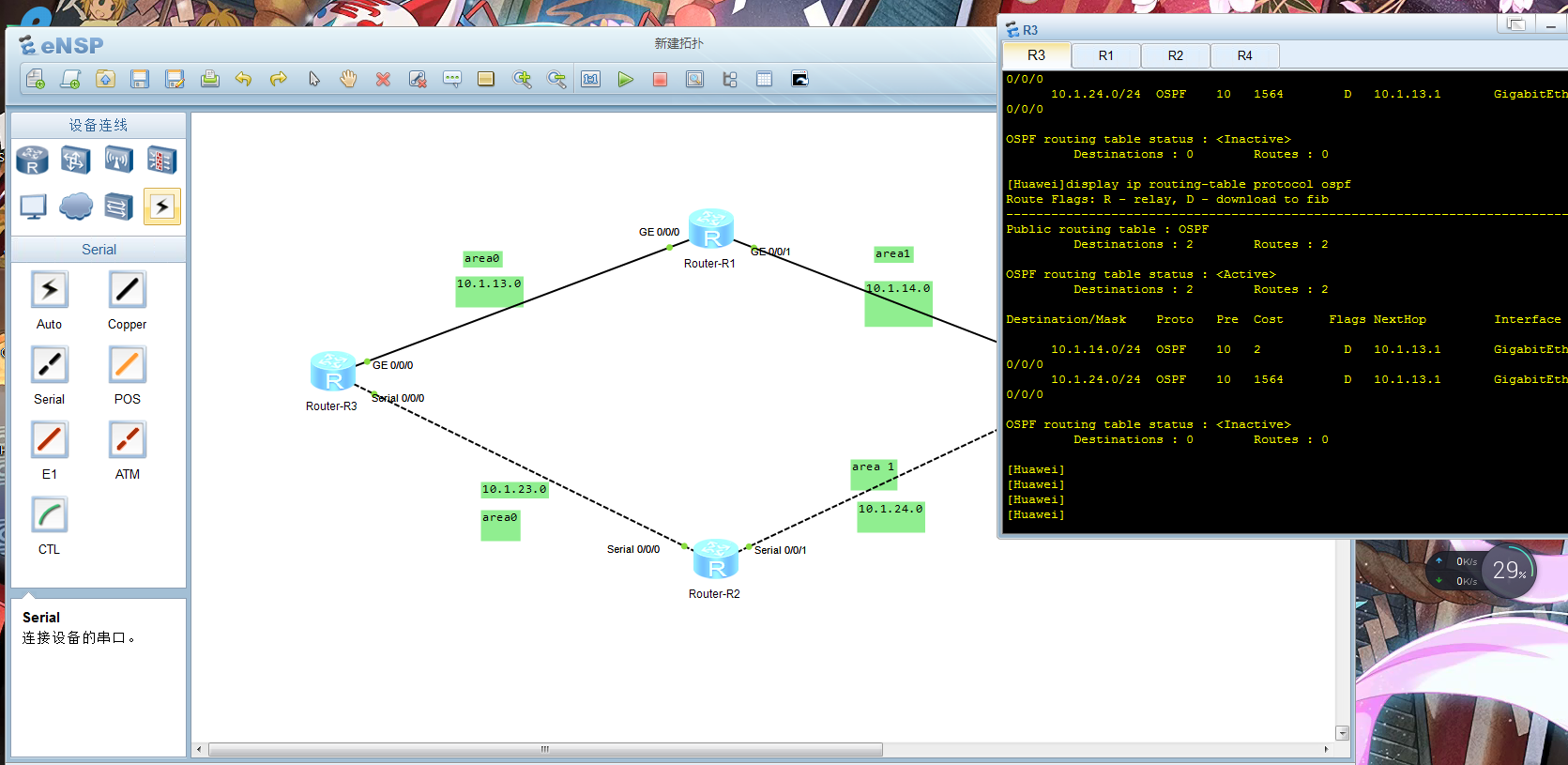
Task: Click the new lab document icon
Action: click(x=70, y=79)
